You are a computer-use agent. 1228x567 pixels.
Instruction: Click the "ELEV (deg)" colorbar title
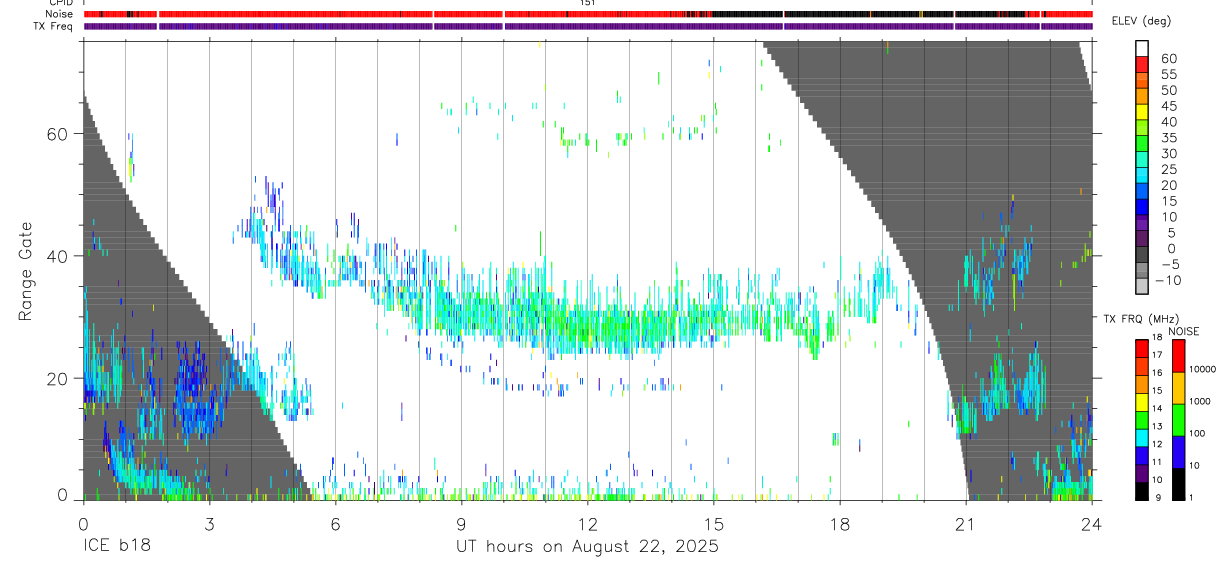(x=1143, y=21)
